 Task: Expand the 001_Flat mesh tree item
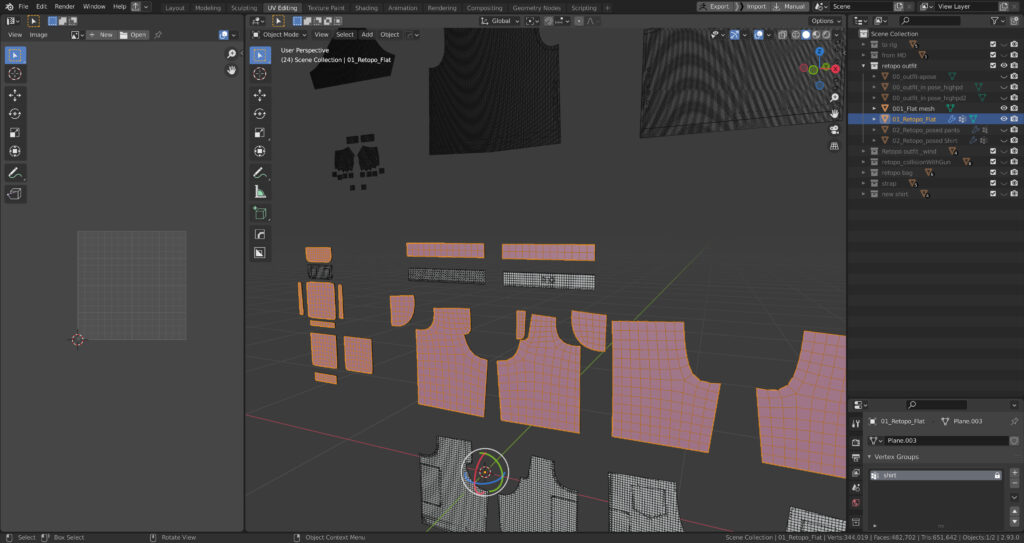pyautogui.click(x=874, y=108)
